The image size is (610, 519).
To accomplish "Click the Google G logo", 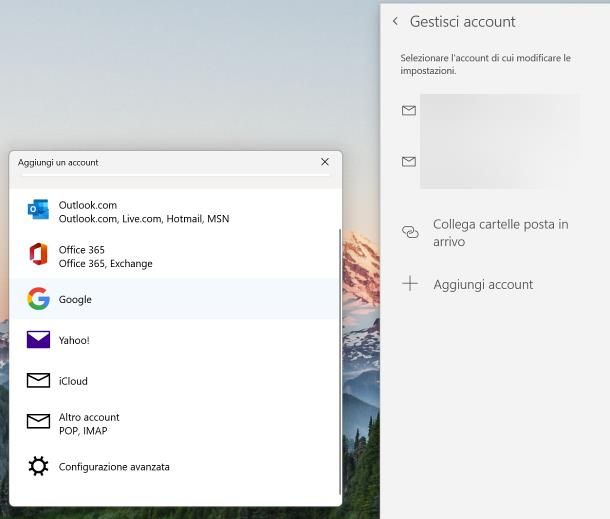I will 39,299.
